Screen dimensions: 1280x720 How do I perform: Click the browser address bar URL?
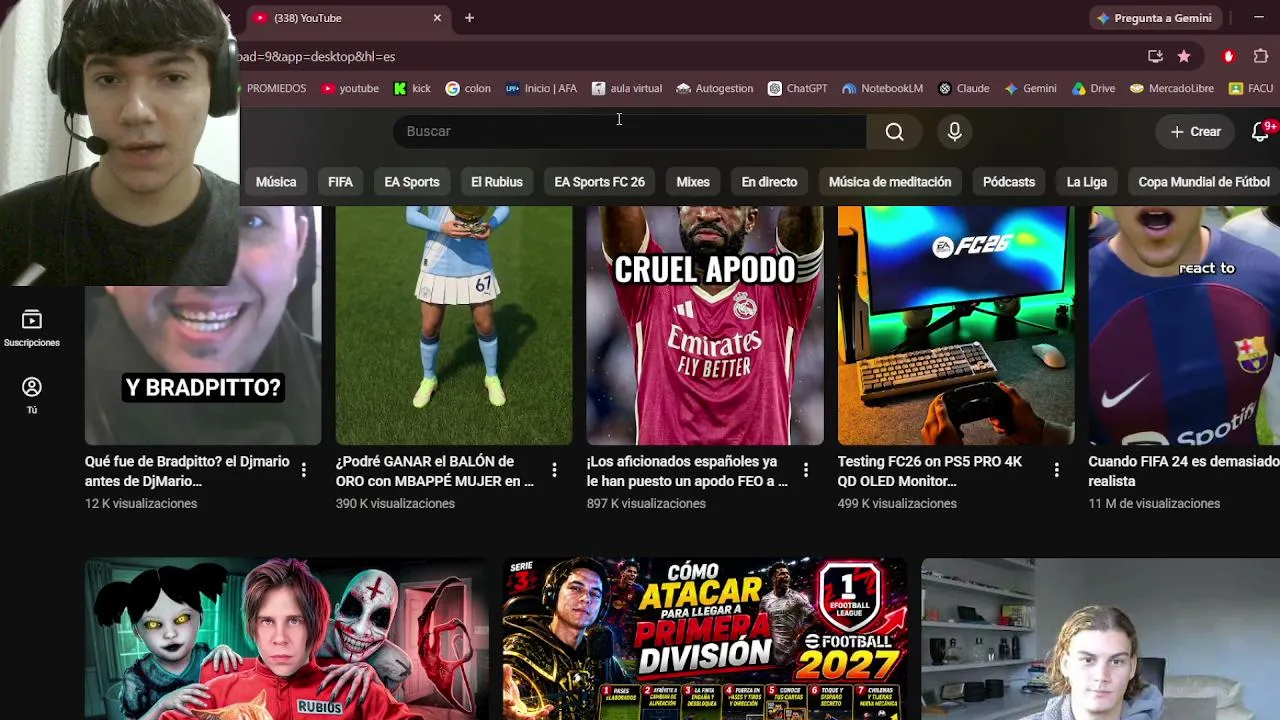coord(317,57)
